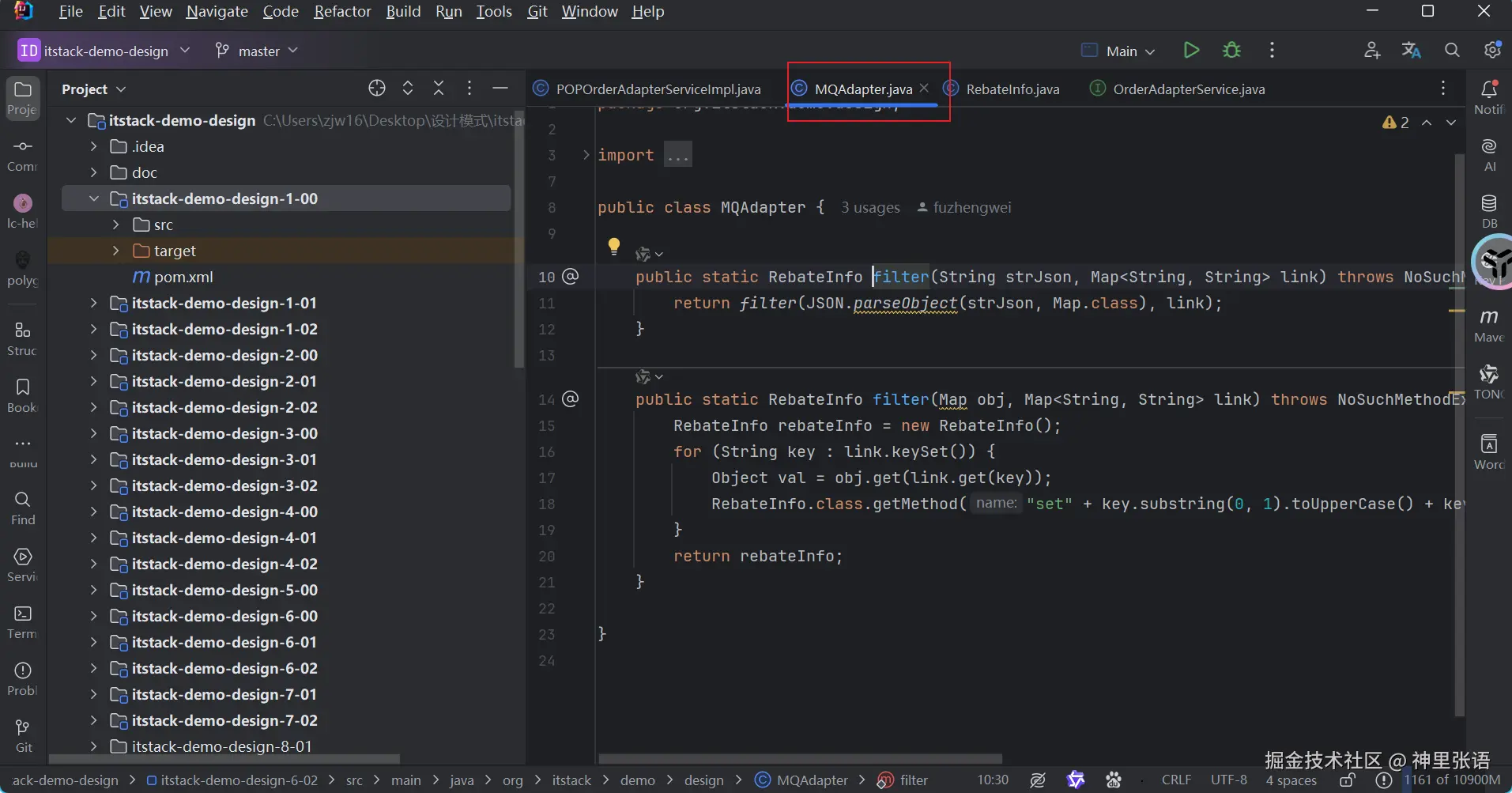Switch to the RebateInfo.java tab
Image resolution: width=1512 pixels, height=793 pixels.
pos(1012,89)
